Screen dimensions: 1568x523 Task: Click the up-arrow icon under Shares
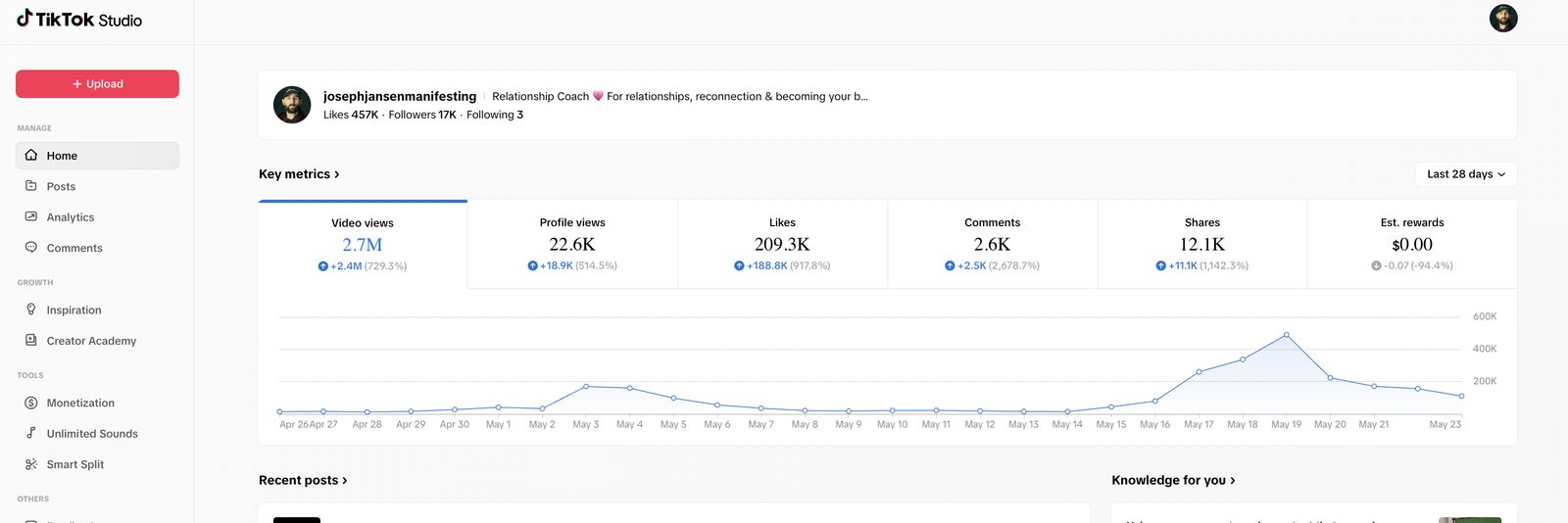[x=1161, y=266]
